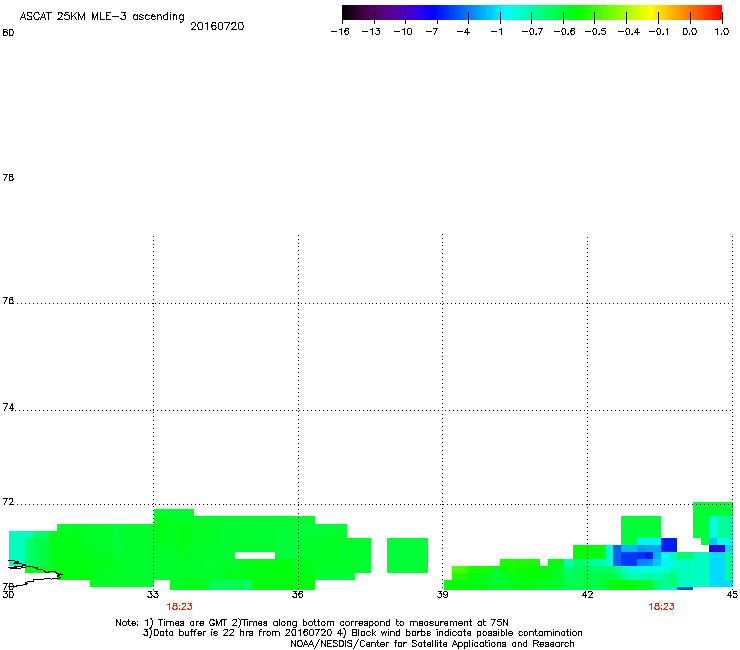Screen dimensions: 740x650
Task: Click the -4 color scale label
Action: (463, 32)
